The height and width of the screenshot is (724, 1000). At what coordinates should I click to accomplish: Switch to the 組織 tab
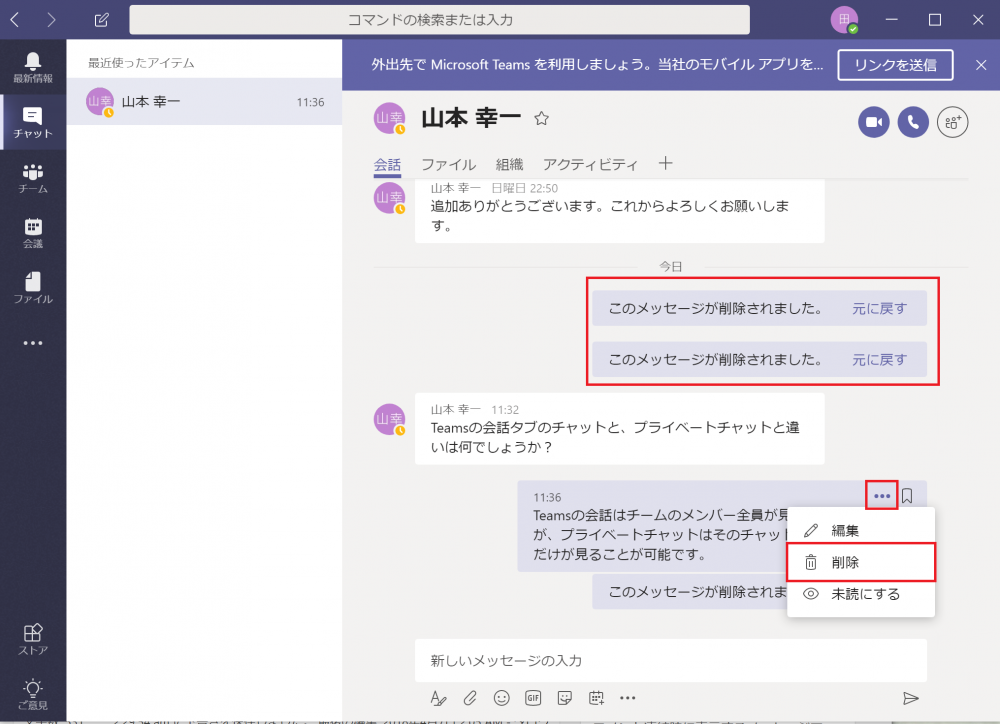click(510, 165)
